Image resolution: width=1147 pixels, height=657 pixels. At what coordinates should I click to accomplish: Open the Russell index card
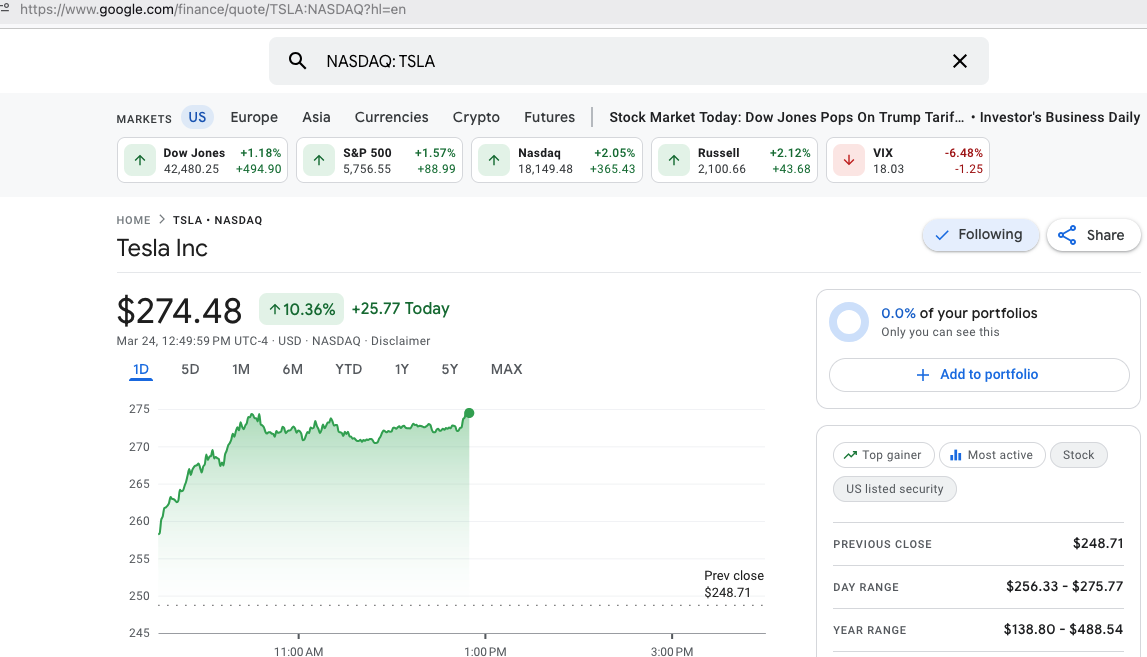pyautogui.click(x=734, y=160)
